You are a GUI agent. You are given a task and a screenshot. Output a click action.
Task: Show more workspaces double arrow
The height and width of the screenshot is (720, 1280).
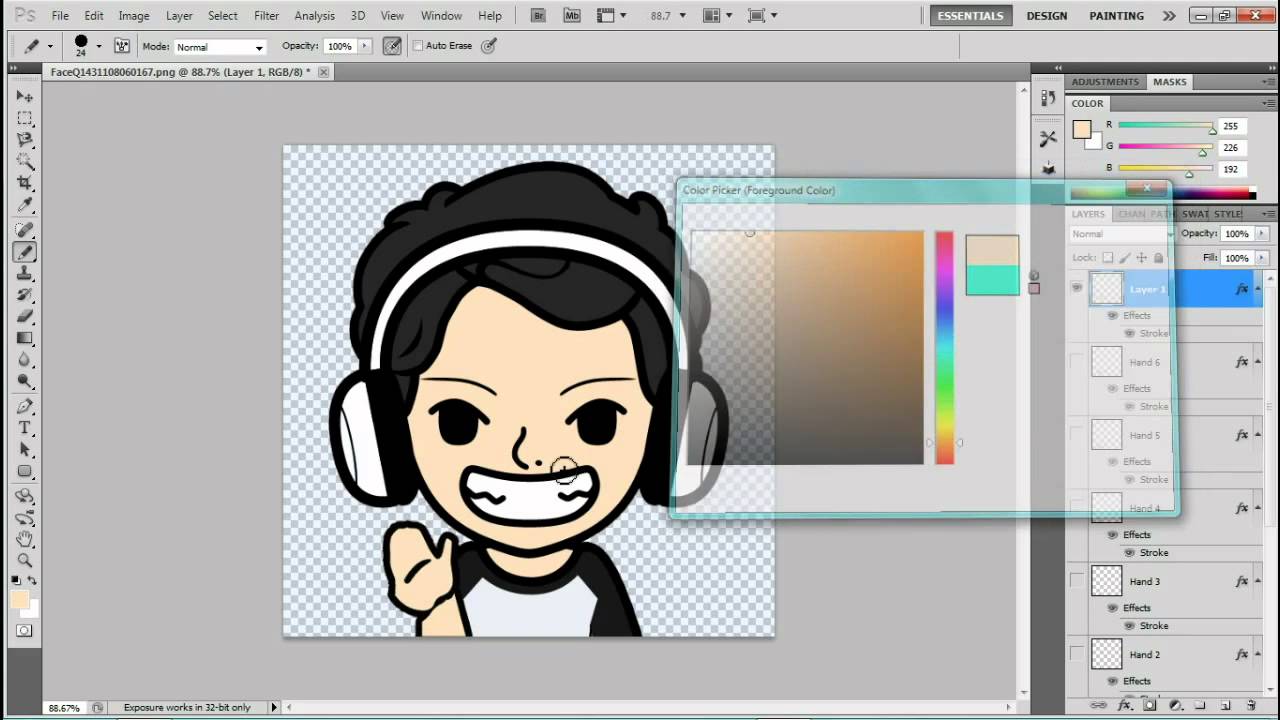[1169, 16]
